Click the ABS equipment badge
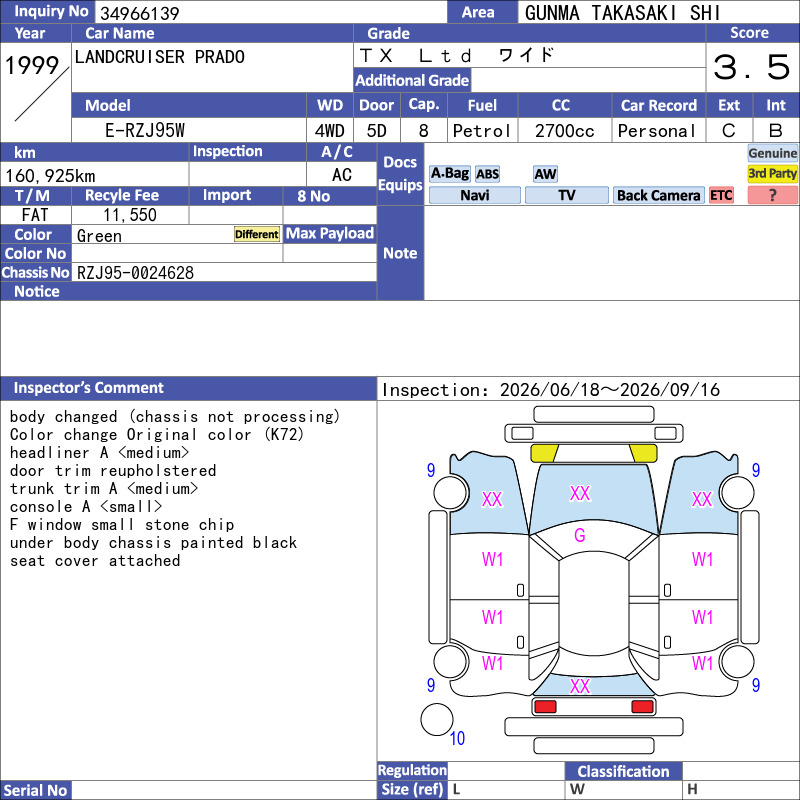This screenshot has height=800, width=800. click(x=487, y=174)
